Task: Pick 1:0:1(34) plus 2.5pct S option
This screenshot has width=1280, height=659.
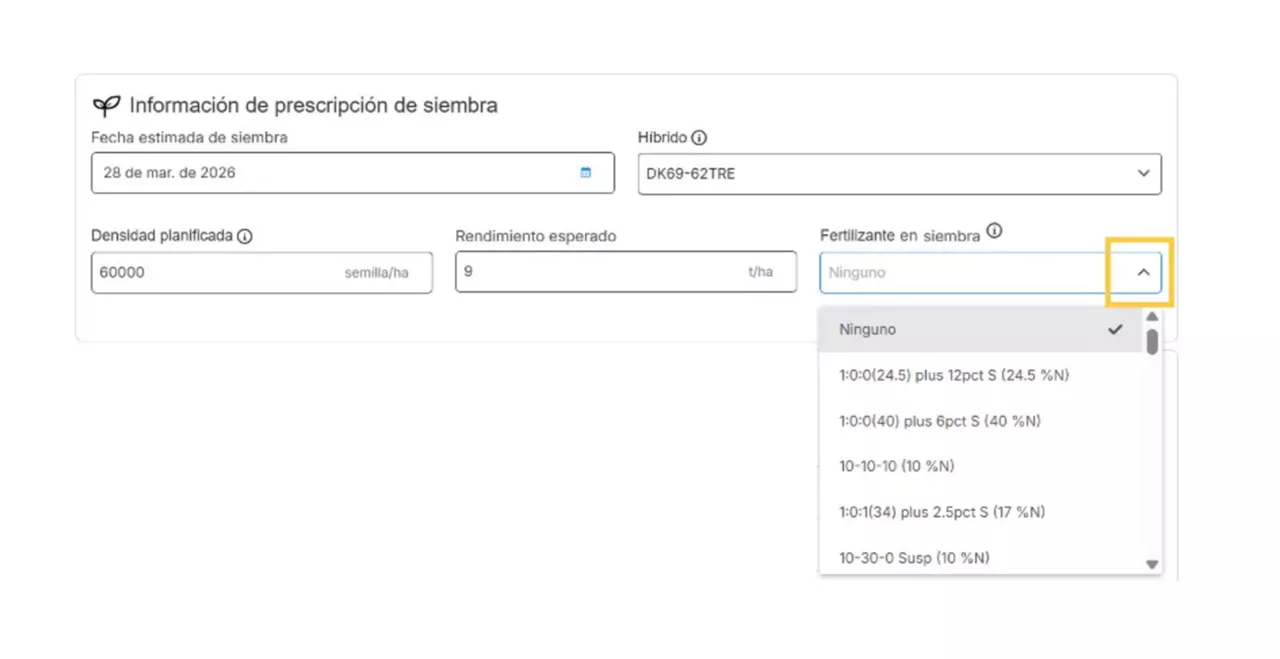Action: click(x=941, y=512)
